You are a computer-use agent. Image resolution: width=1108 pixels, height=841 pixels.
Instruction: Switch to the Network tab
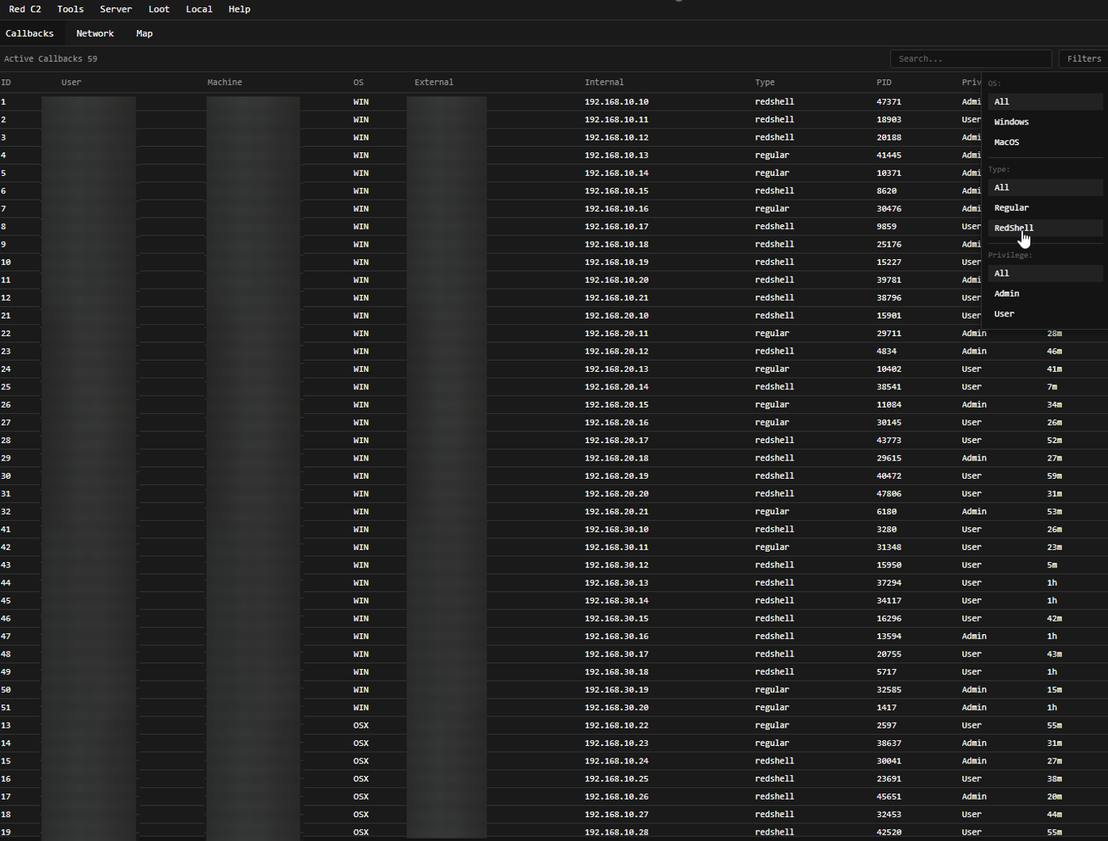95,33
